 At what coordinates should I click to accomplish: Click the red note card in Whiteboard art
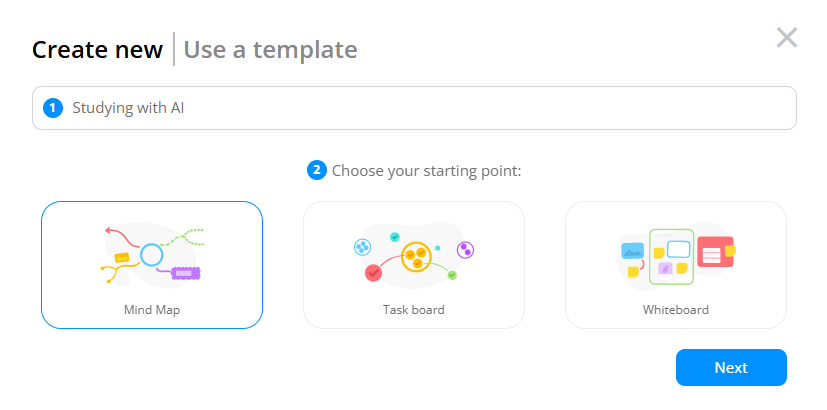pos(715,252)
